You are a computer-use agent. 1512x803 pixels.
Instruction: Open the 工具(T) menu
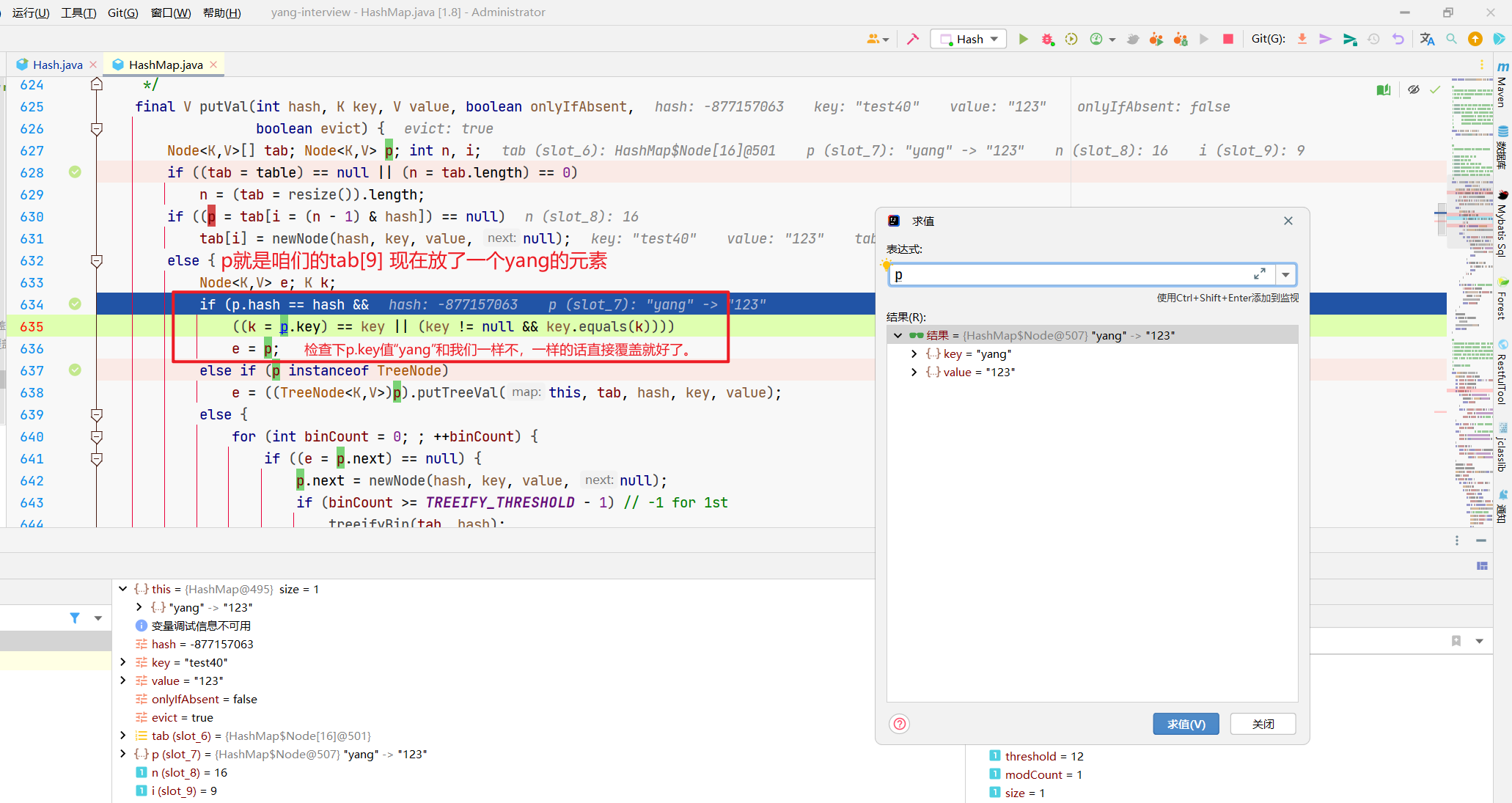(x=78, y=12)
